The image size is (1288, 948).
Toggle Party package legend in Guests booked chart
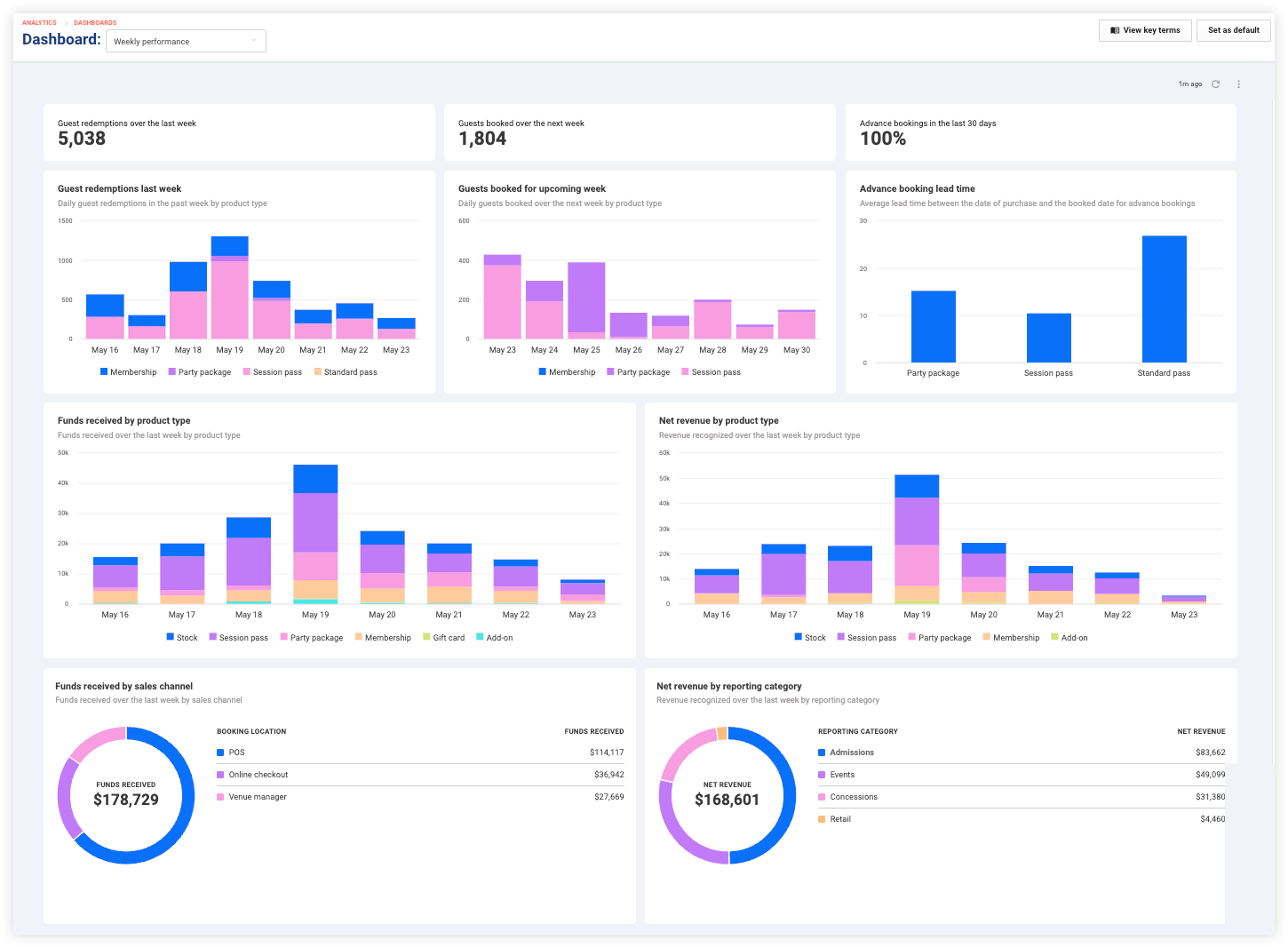[639, 372]
